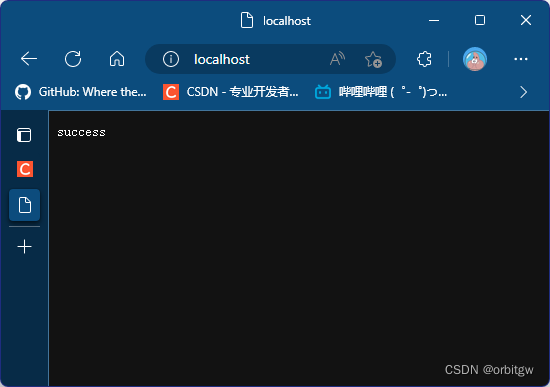Open the Read aloud feature
This screenshot has height=387, width=550.
point(337,59)
